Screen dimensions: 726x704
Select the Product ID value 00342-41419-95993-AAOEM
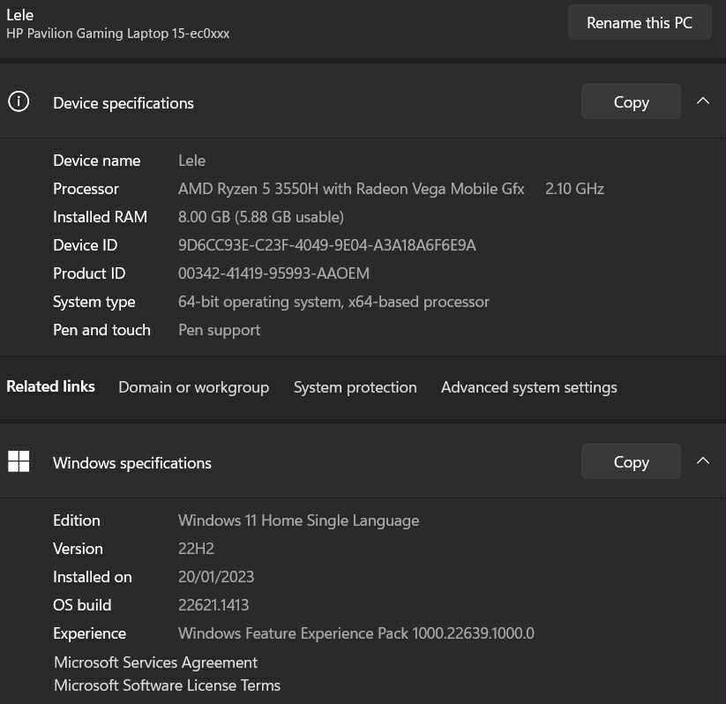[274, 273]
